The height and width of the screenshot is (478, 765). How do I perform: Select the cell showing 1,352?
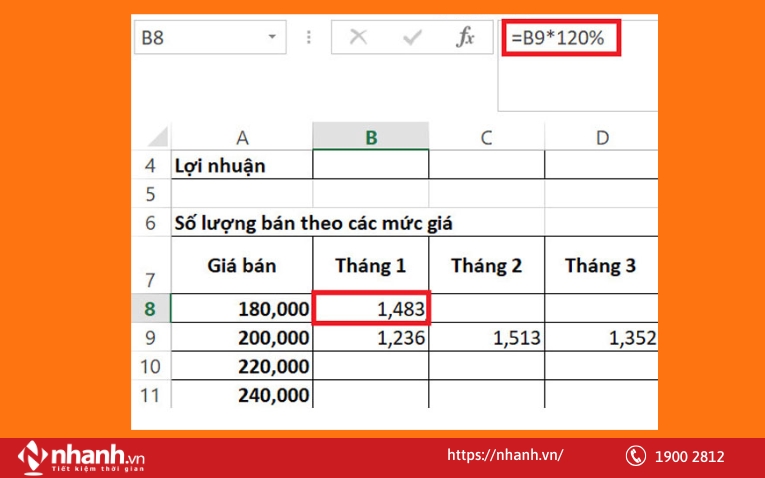coord(601,337)
